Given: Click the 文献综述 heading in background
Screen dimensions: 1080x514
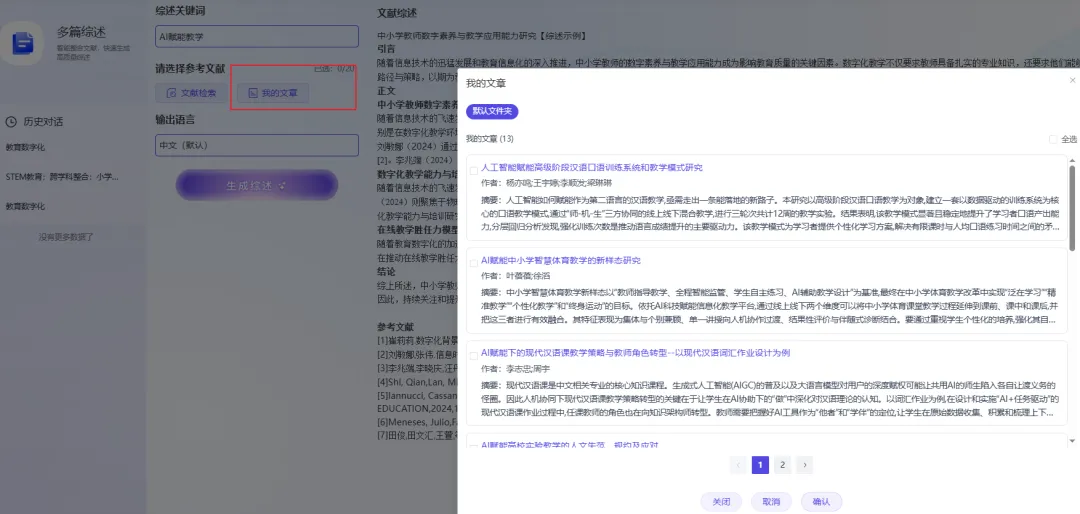Looking at the screenshot, I should click(397, 13).
